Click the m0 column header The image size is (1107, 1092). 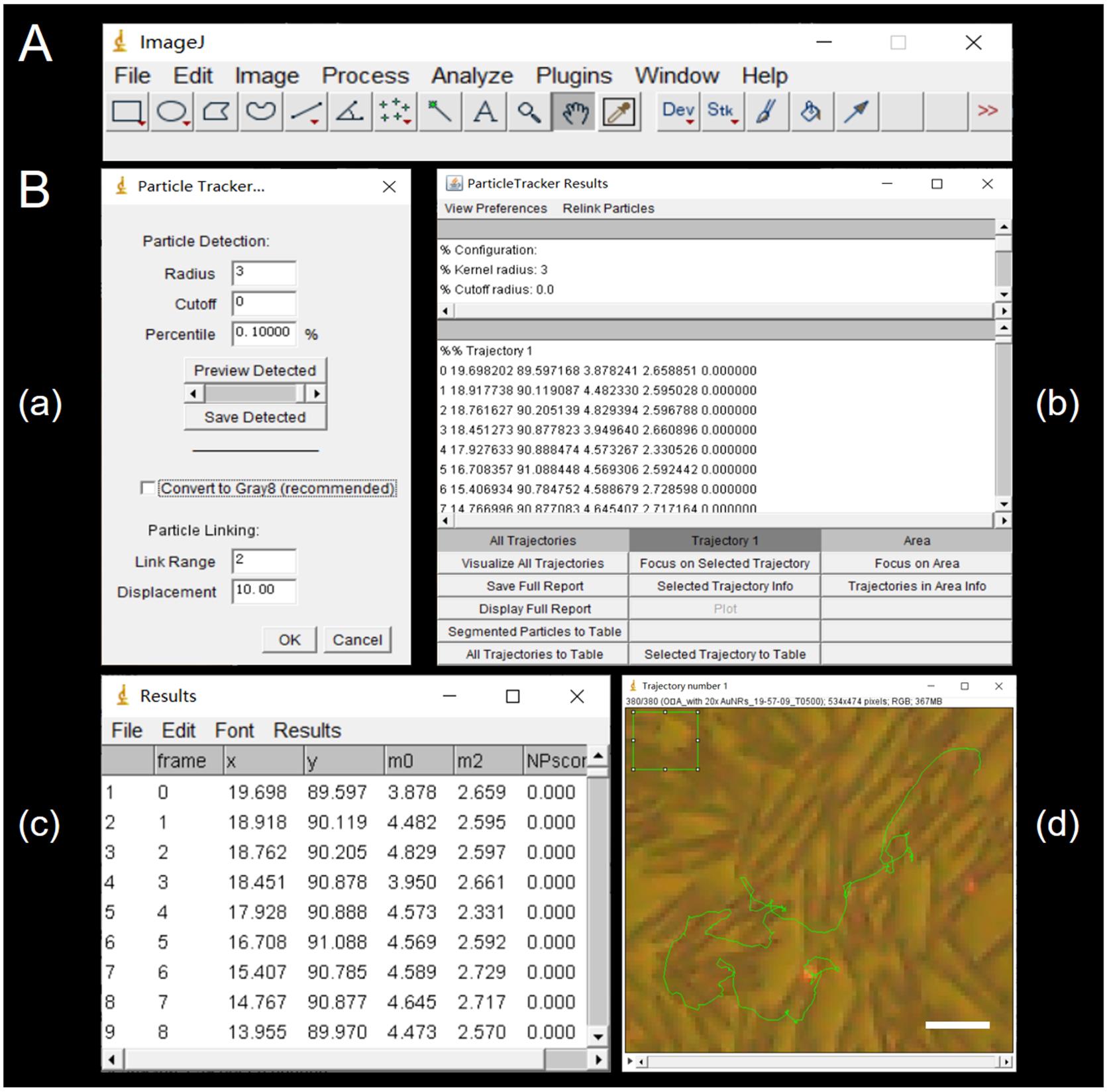tap(418, 761)
